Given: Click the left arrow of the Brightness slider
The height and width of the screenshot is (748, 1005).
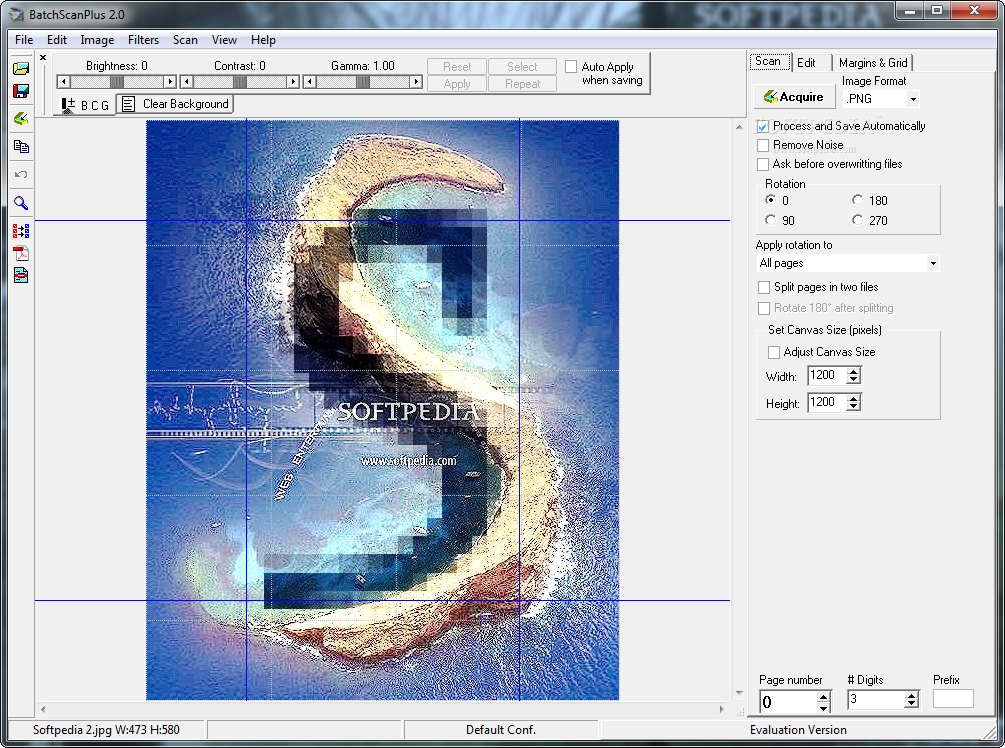Looking at the screenshot, I should 63,82.
